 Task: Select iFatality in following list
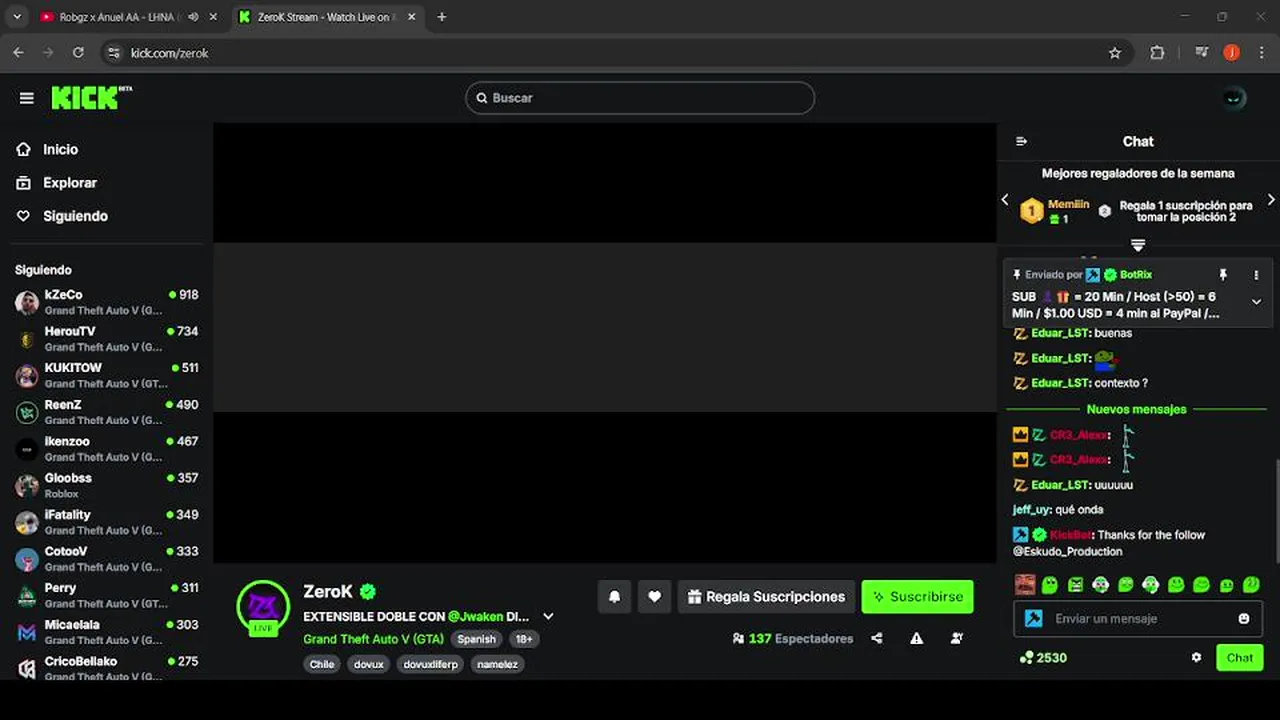pos(106,522)
